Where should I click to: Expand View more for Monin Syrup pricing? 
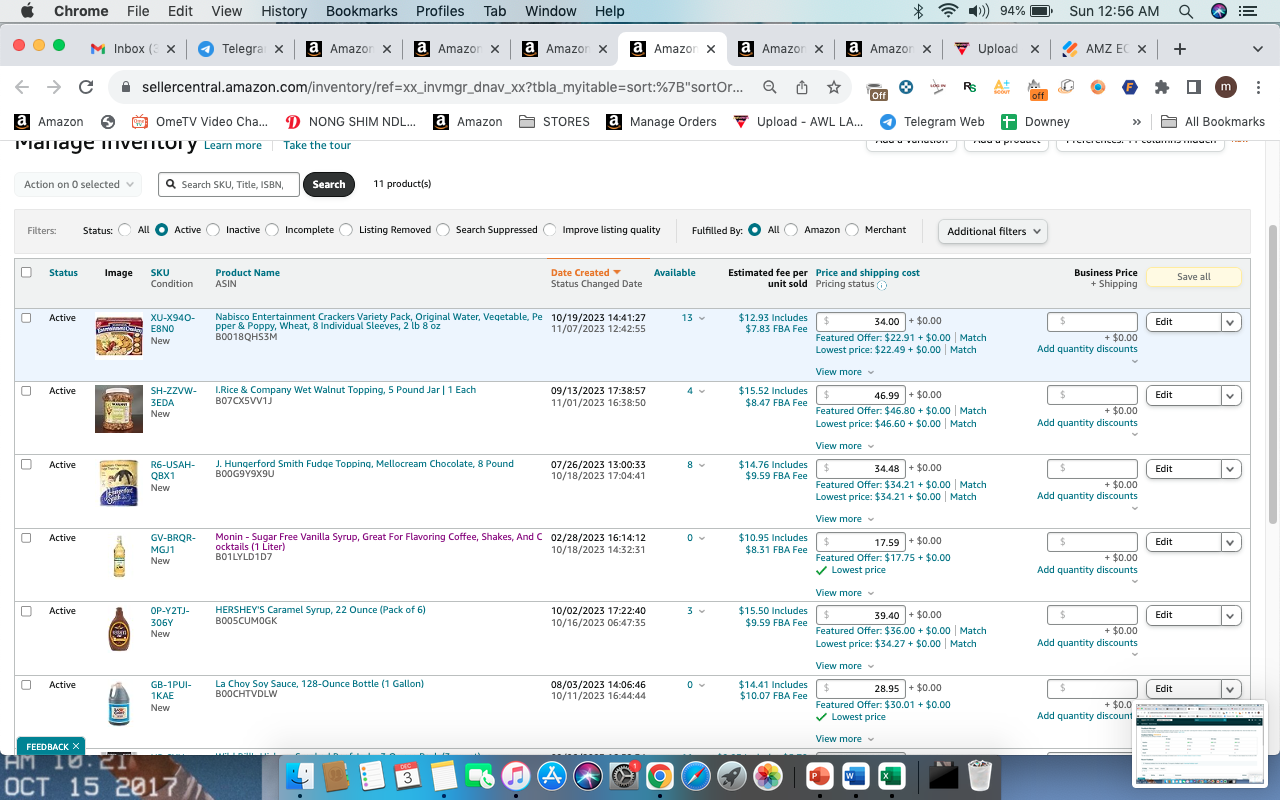tap(845, 593)
